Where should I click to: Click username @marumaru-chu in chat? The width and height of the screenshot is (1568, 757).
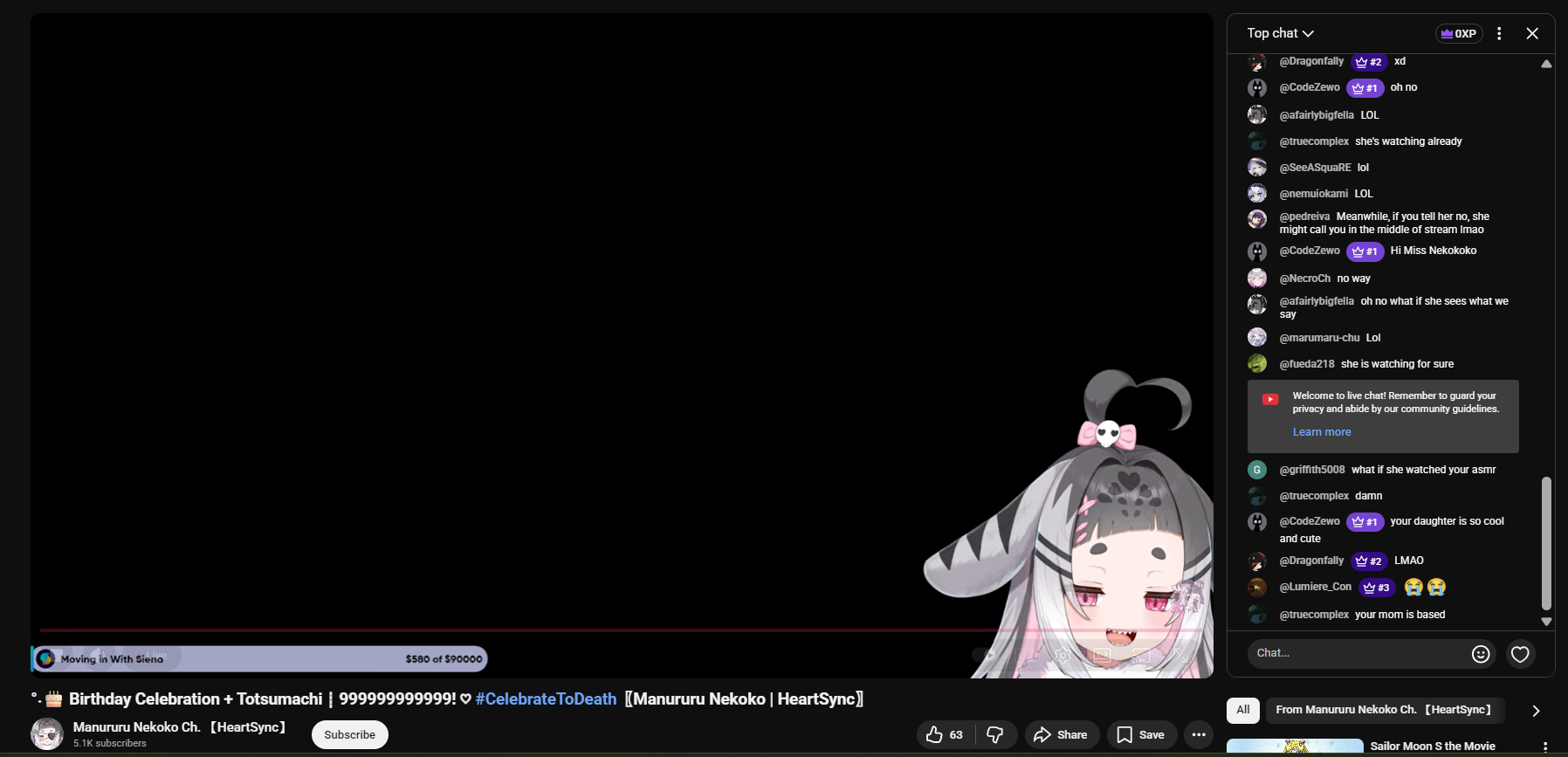point(1320,338)
